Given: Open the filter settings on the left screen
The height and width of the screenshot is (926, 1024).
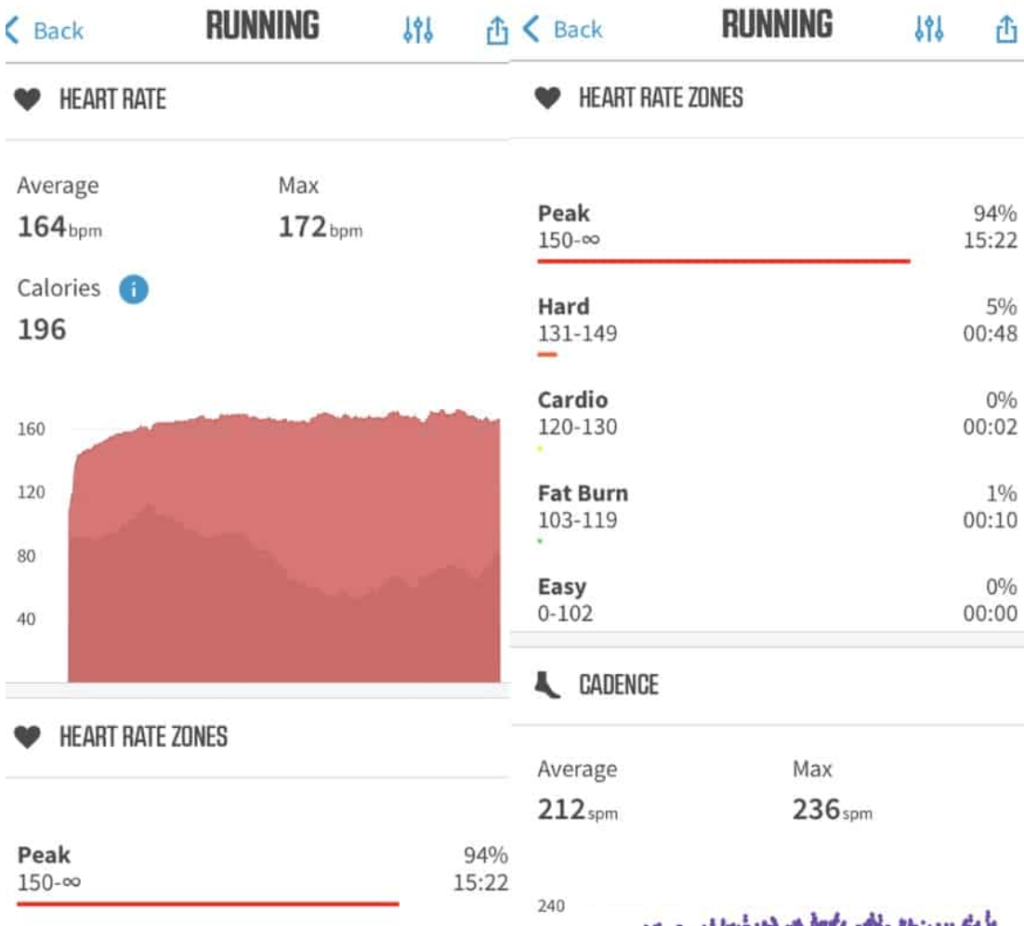Looking at the screenshot, I should (x=417, y=29).
